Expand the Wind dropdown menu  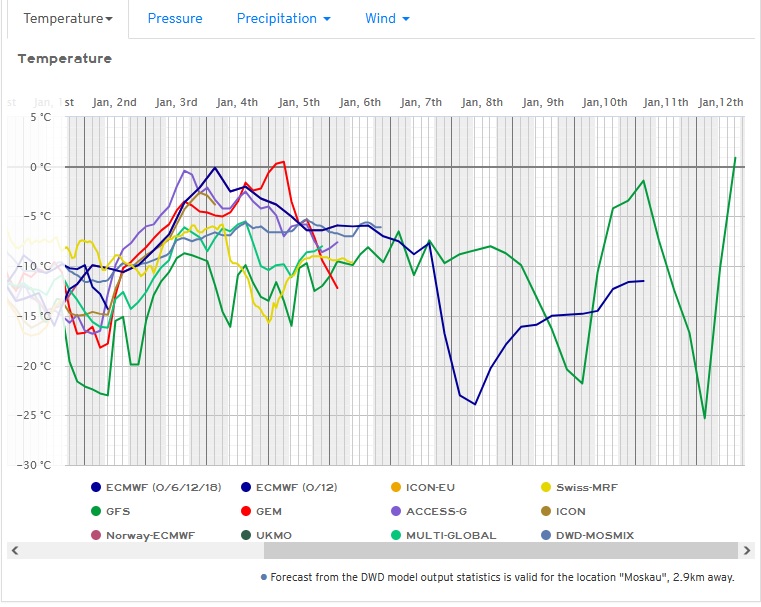[x=387, y=18]
